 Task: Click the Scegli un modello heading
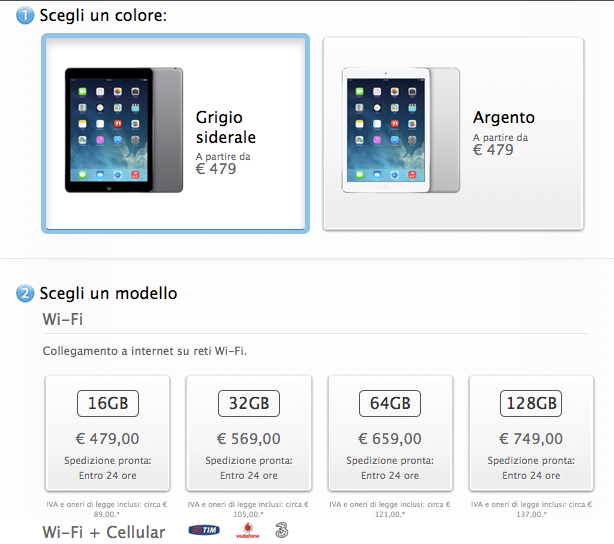[x=108, y=293]
